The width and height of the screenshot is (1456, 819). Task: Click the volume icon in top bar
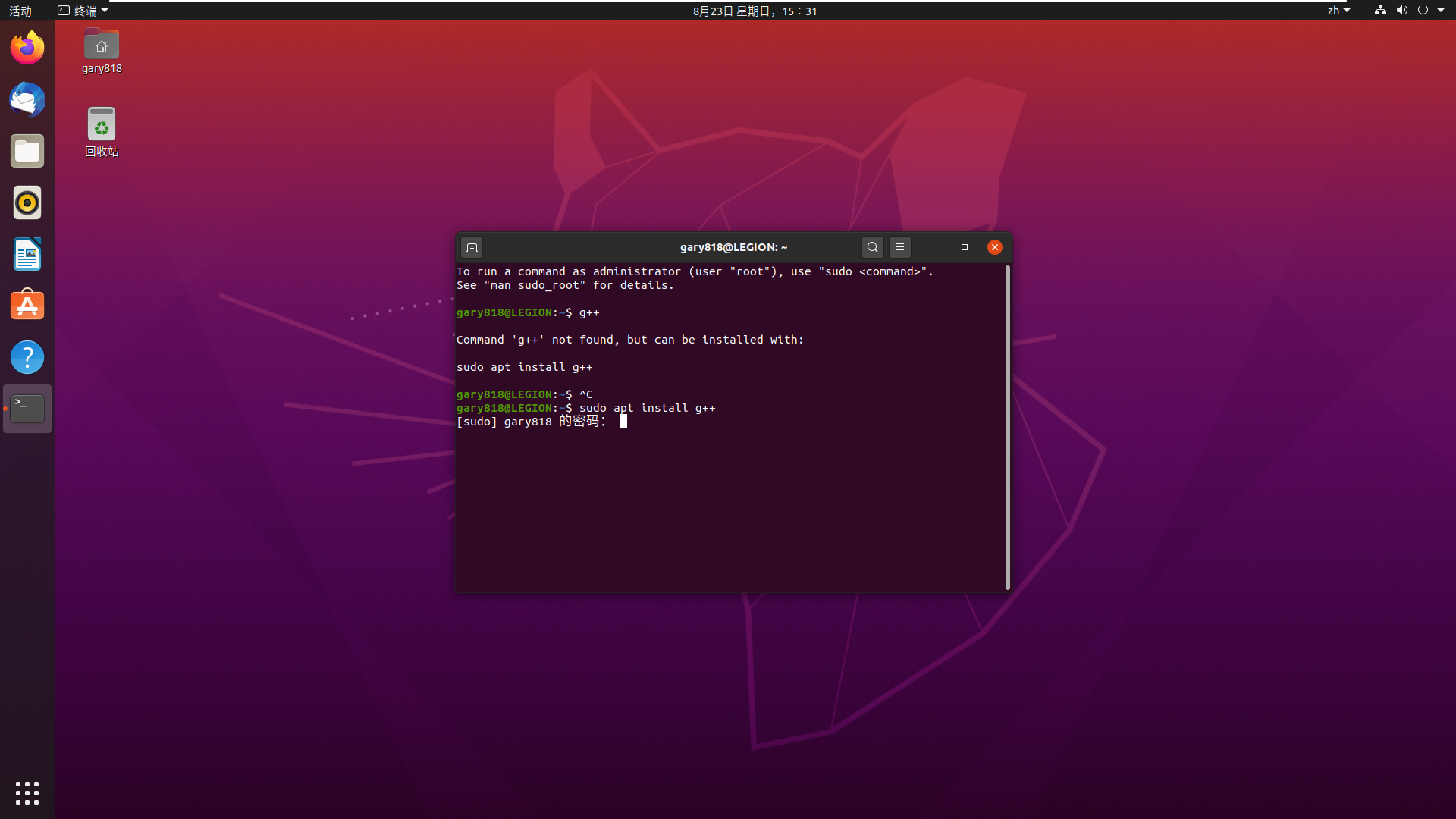click(x=1401, y=11)
